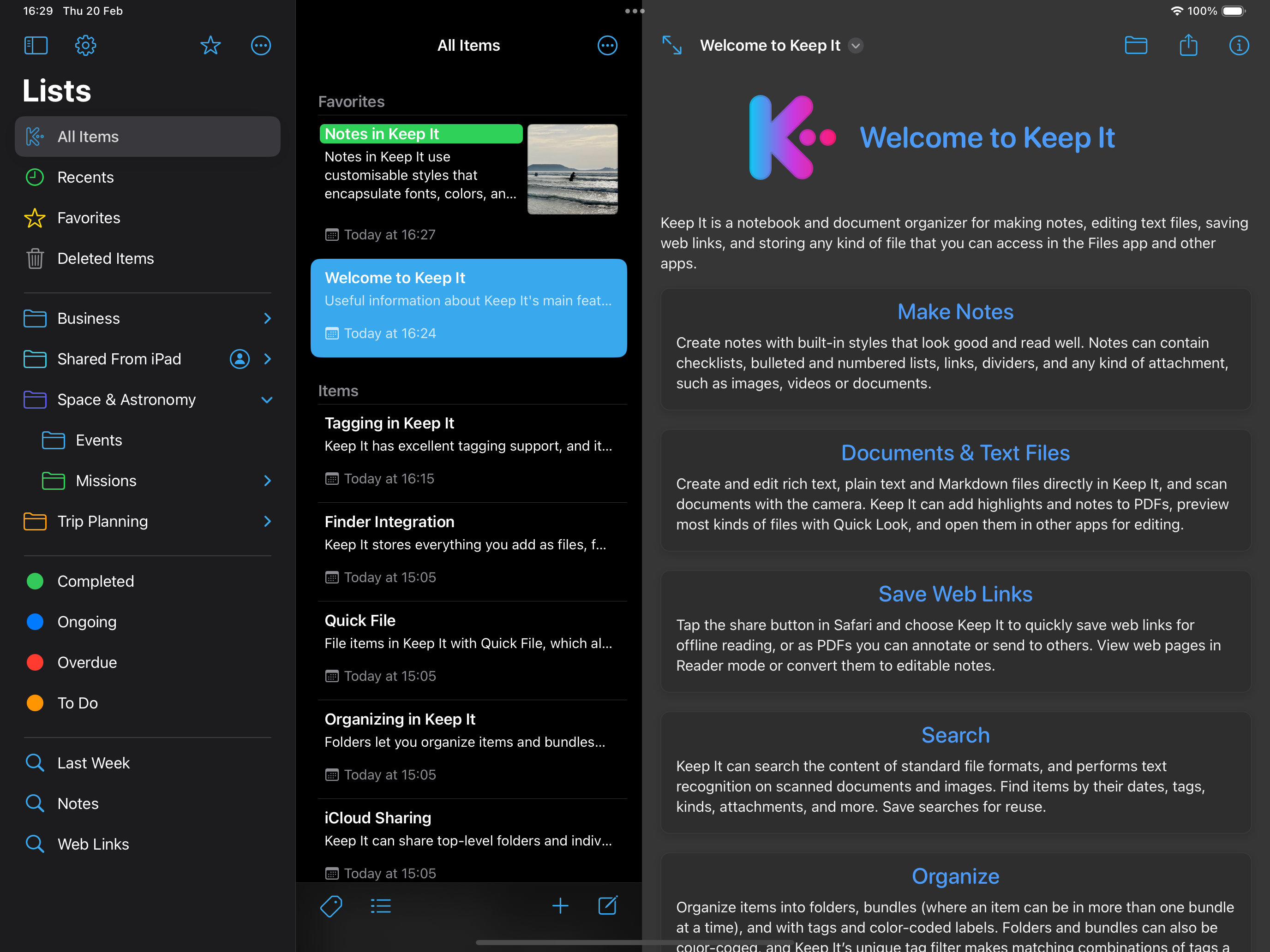Tap the shared person icon on Shared From iPad
Image resolution: width=1270 pixels, height=952 pixels.
point(240,359)
